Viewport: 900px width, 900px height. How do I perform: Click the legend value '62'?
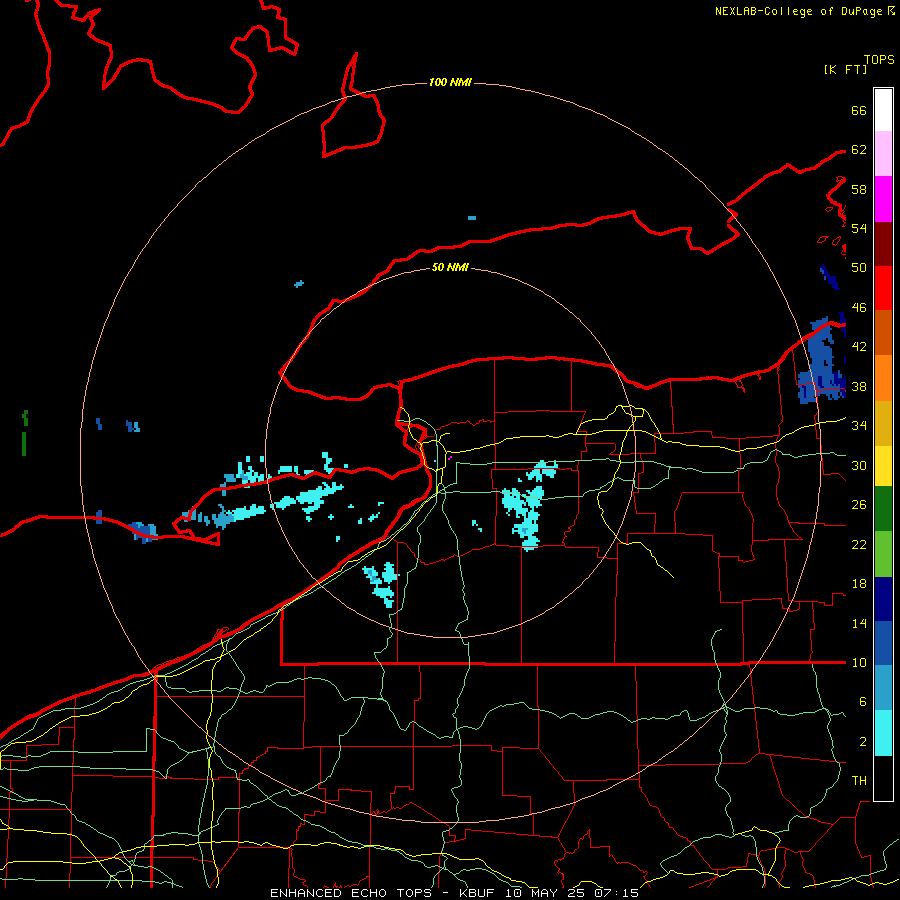pyautogui.click(x=859, y=149)
